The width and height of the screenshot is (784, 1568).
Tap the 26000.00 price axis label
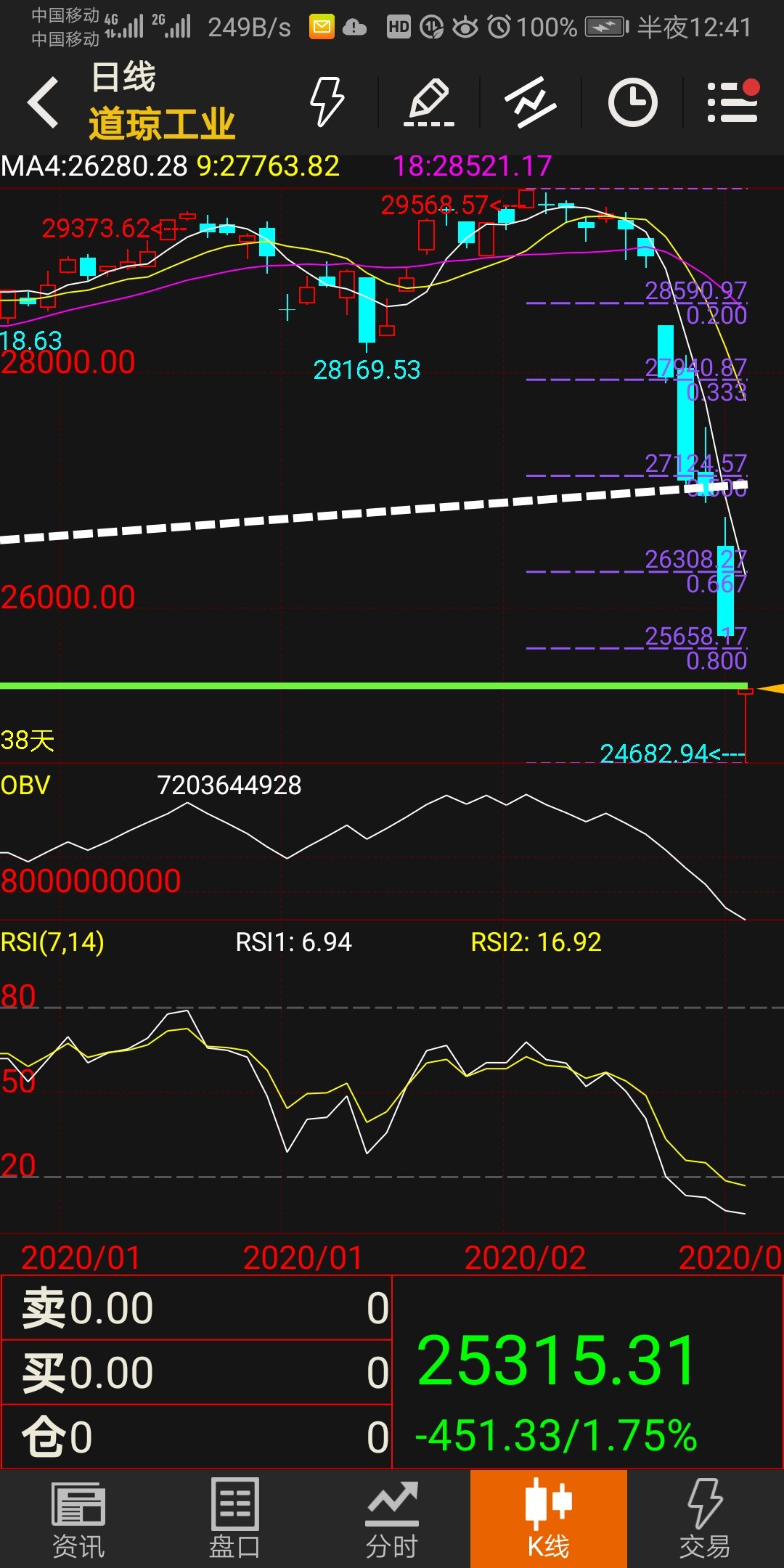pos(68,597)
